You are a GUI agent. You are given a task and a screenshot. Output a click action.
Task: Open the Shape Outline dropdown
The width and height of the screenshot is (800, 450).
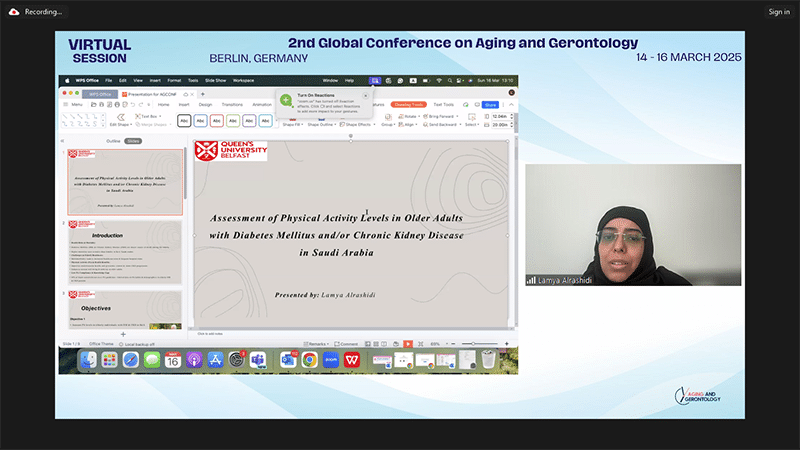(x=325, y=125)
